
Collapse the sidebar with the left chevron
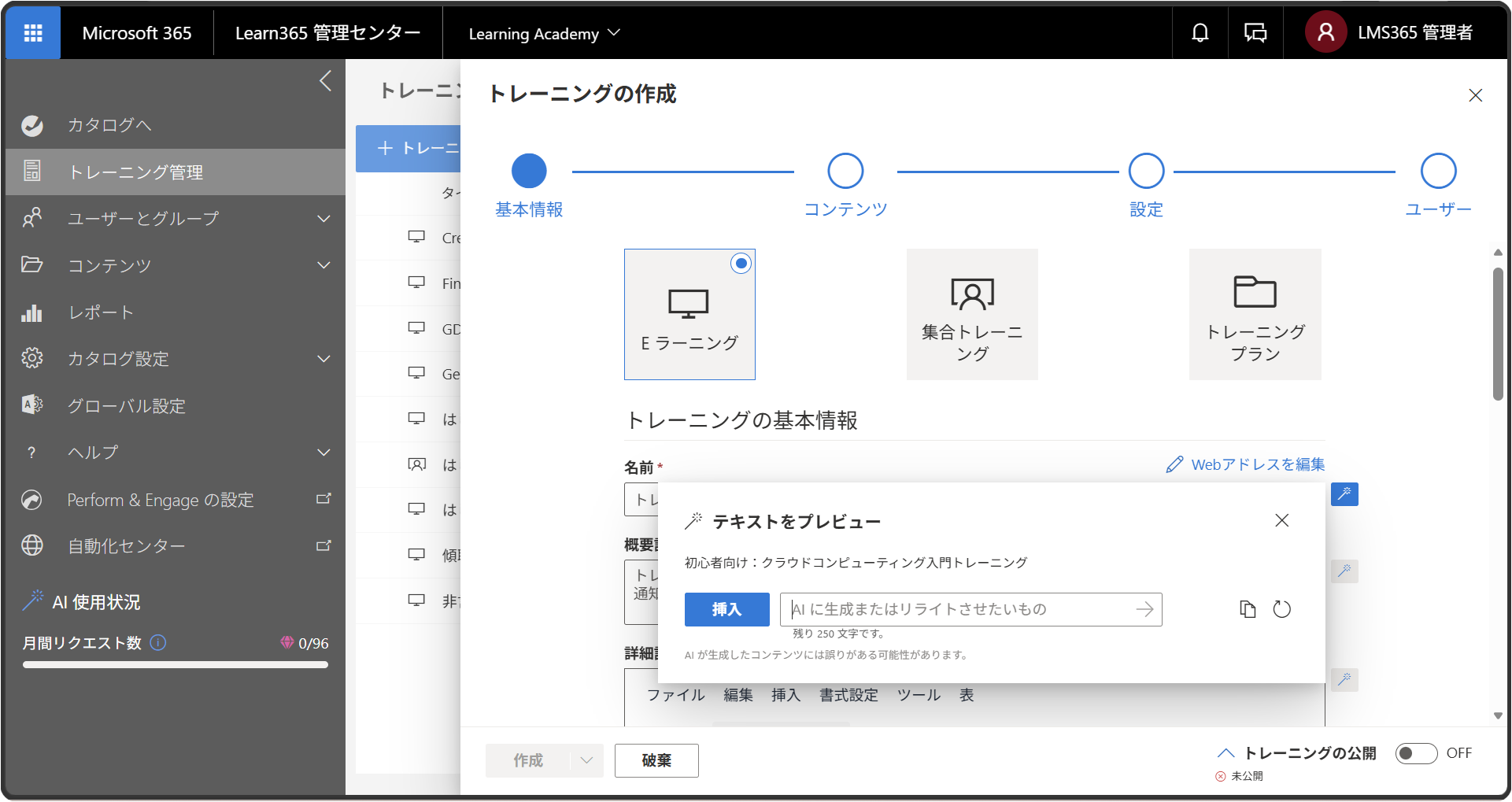[326, 80]
